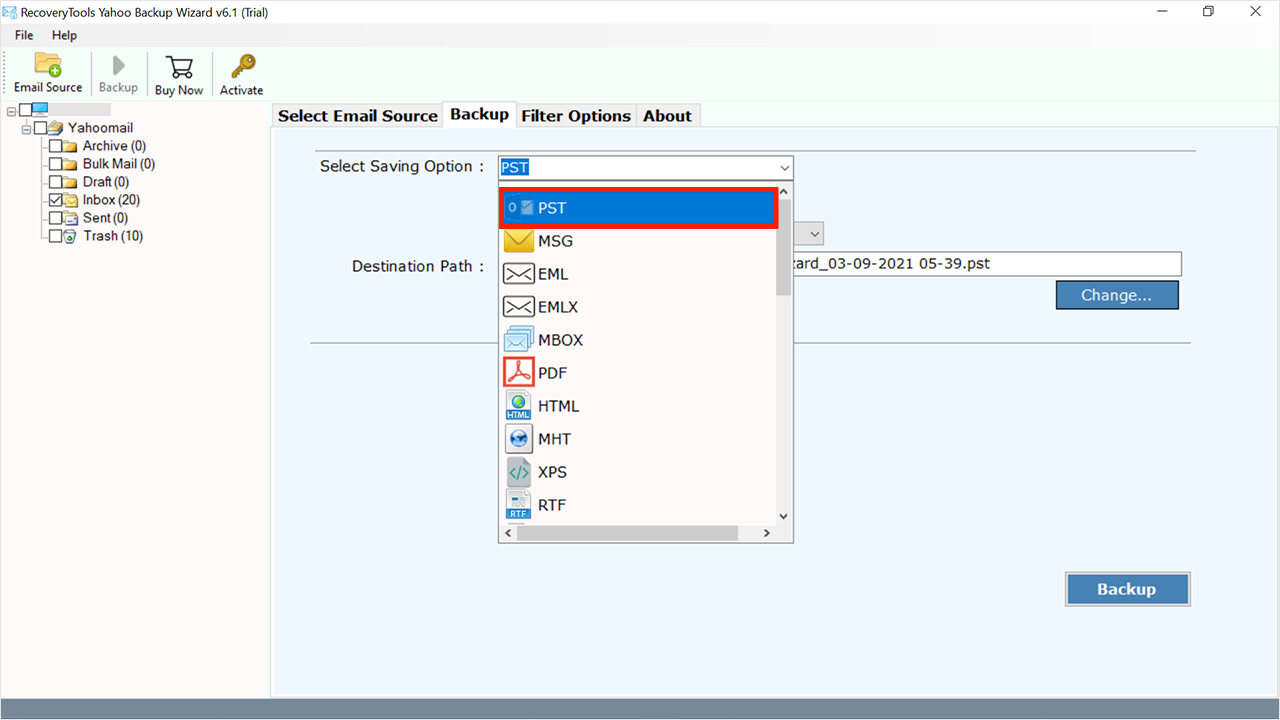The width and height of the screenshot is (1280, 720).
Task: Click the list's scroll up arrow
Action: pos(784,191)
